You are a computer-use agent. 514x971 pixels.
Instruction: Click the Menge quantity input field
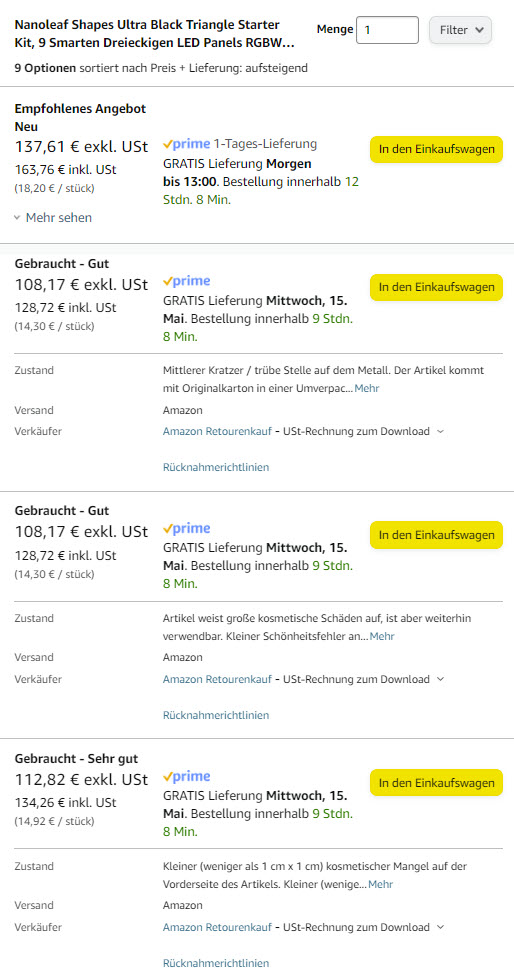[x=387, y=30]
